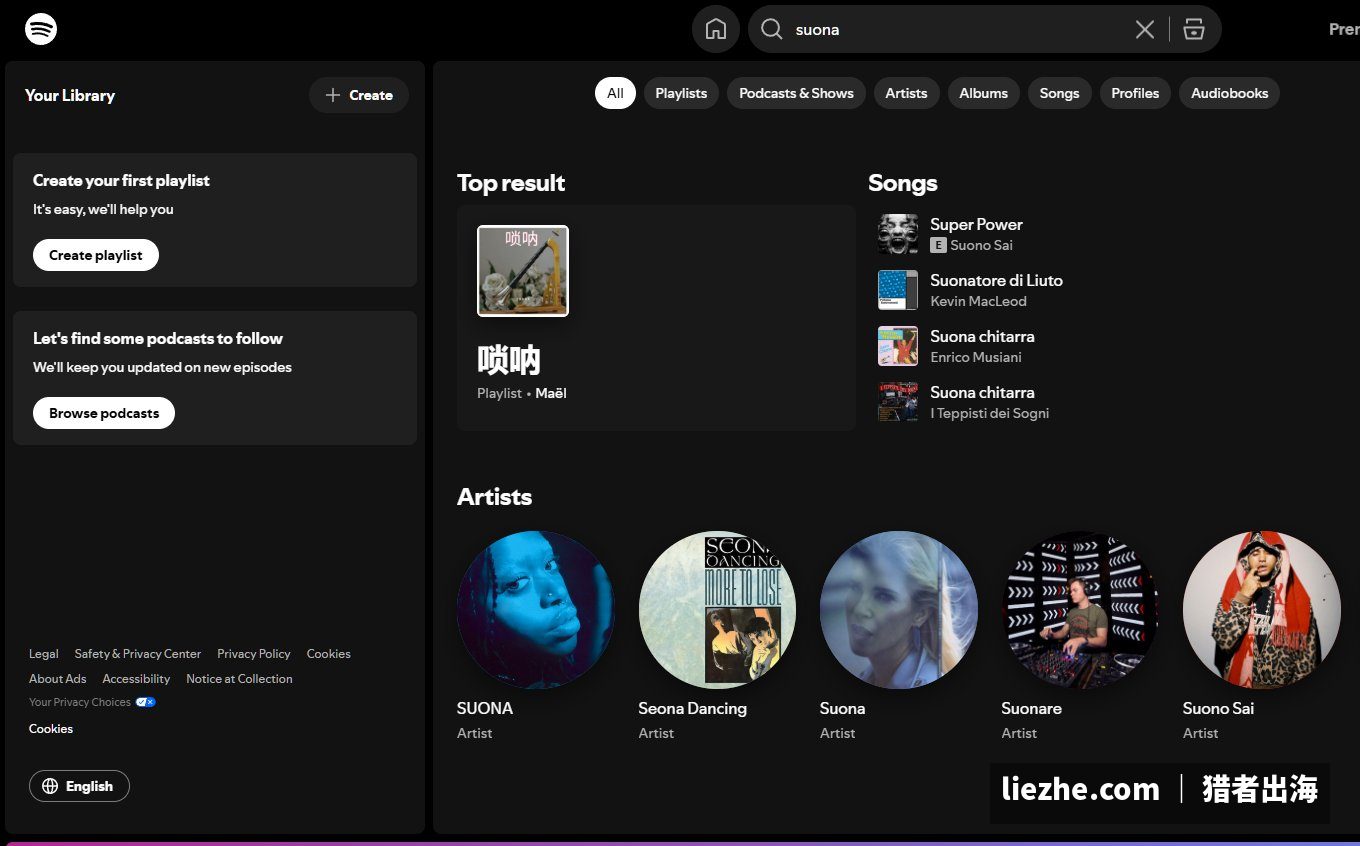This screenshot has width=1360, height=846.
Task: Open the Accessibility footer link
Action: (x=136, y=679)
